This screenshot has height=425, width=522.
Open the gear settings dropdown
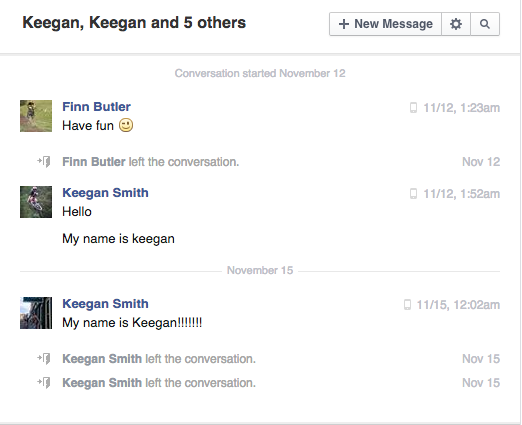point(456,24)
